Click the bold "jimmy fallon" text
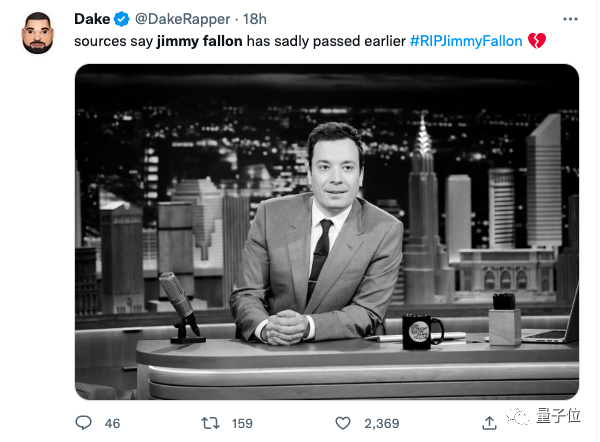Image resolution: width=600 pixels, height=442 pixels. tap(197, 42)
